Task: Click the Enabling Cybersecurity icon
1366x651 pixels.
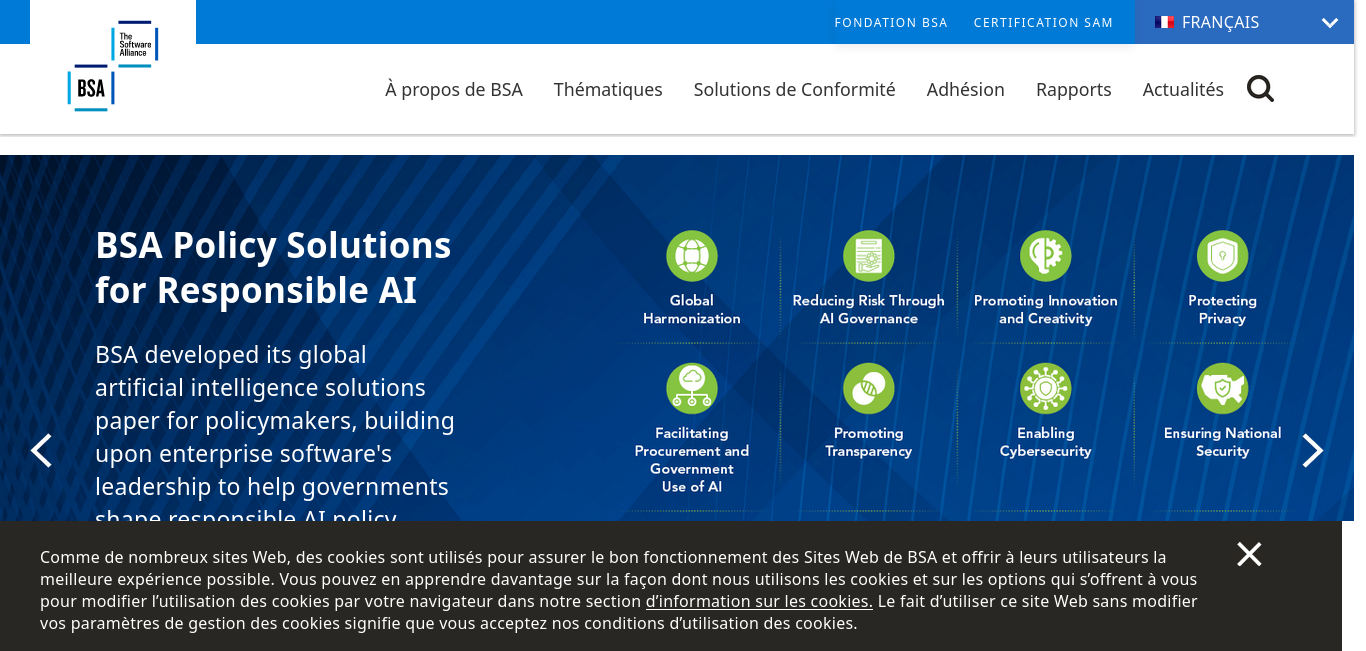Action: pyautogui.click(x=1046, y=388)
